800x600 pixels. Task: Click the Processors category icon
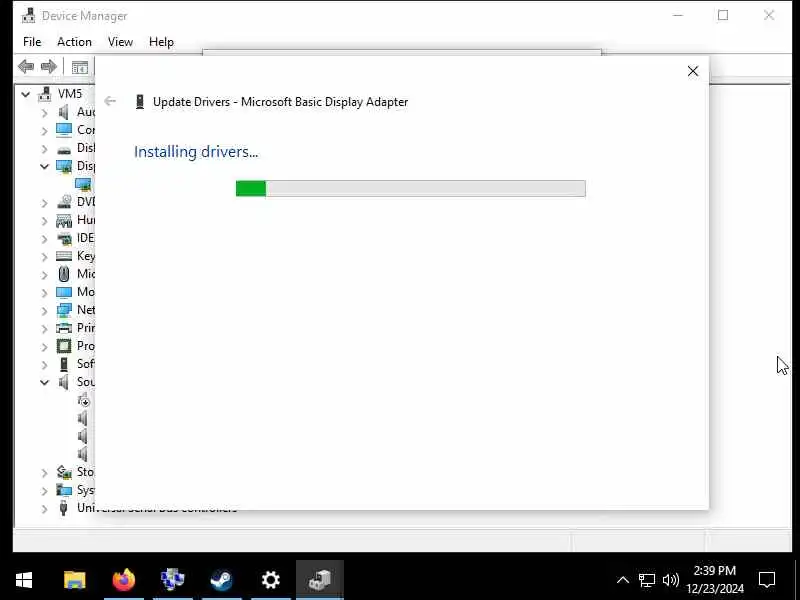[x=64, y=346]
